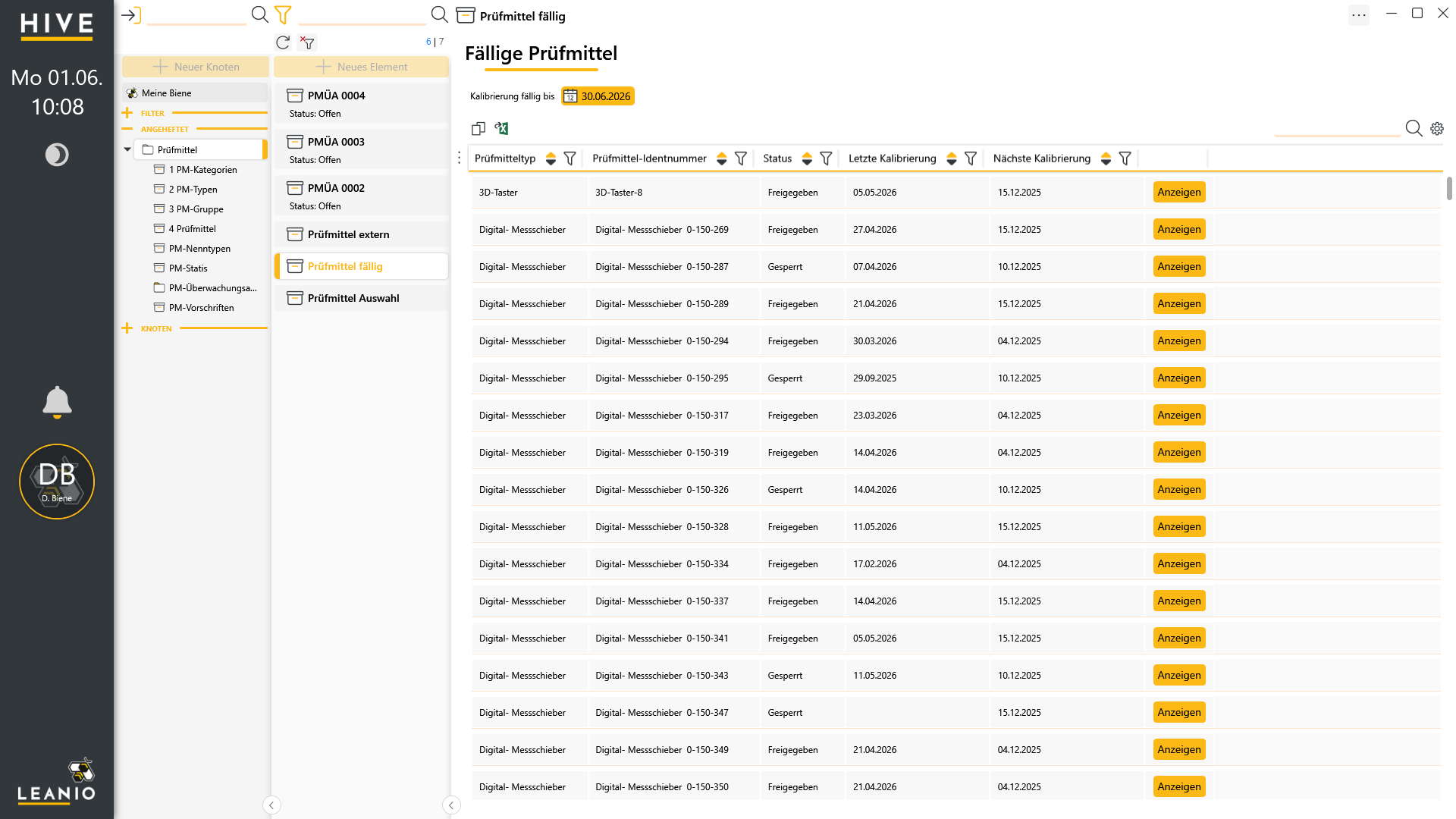Sort by Prüfmitteltyp column
This screenshot has width=1456, height=819.
pyautogui.click(x=551, y=158)
